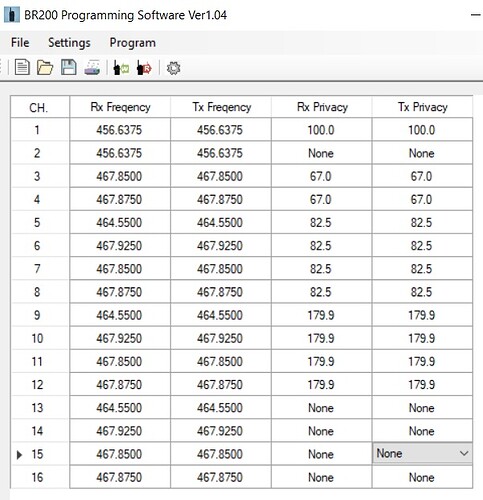Image resolution: width=483 pixels, height=500 pixels.
Task: Select channel 4 Tx frequency 467.8750
Action: click(221, 199)
